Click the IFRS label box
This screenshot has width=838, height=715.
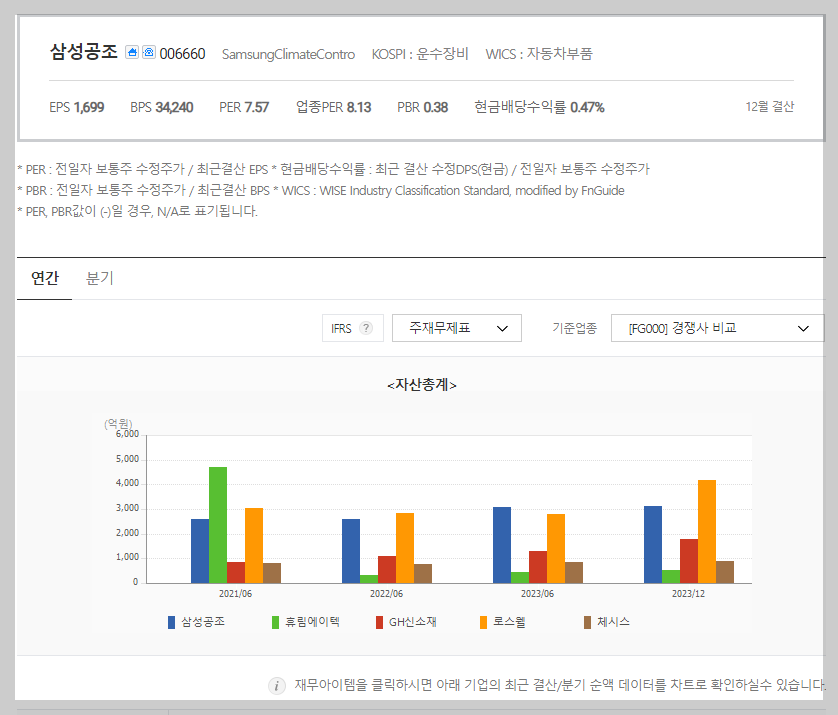pyautogui.click(x=353, y=328)
